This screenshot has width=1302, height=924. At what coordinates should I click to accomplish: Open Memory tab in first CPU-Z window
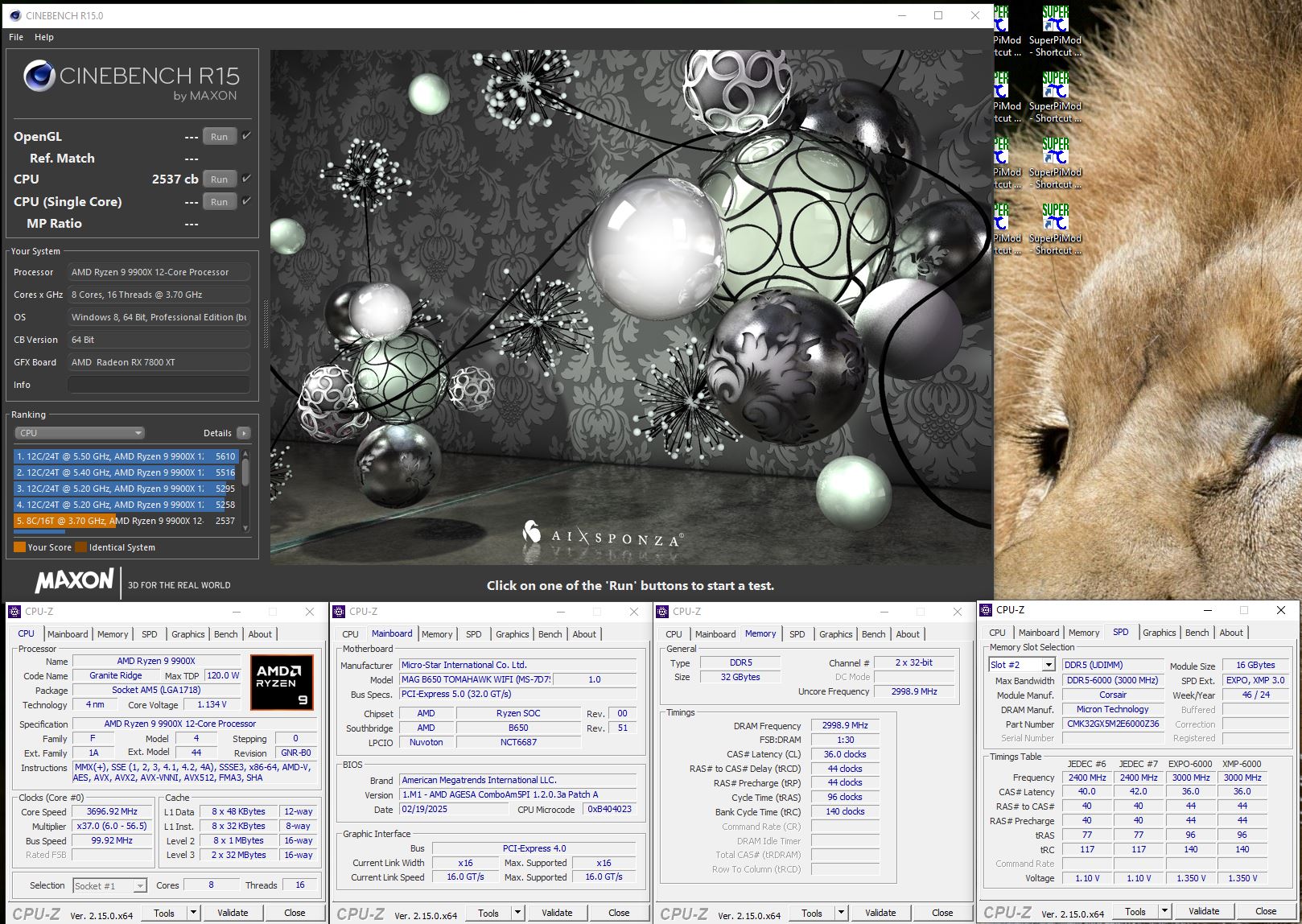(x=113, y=634)
